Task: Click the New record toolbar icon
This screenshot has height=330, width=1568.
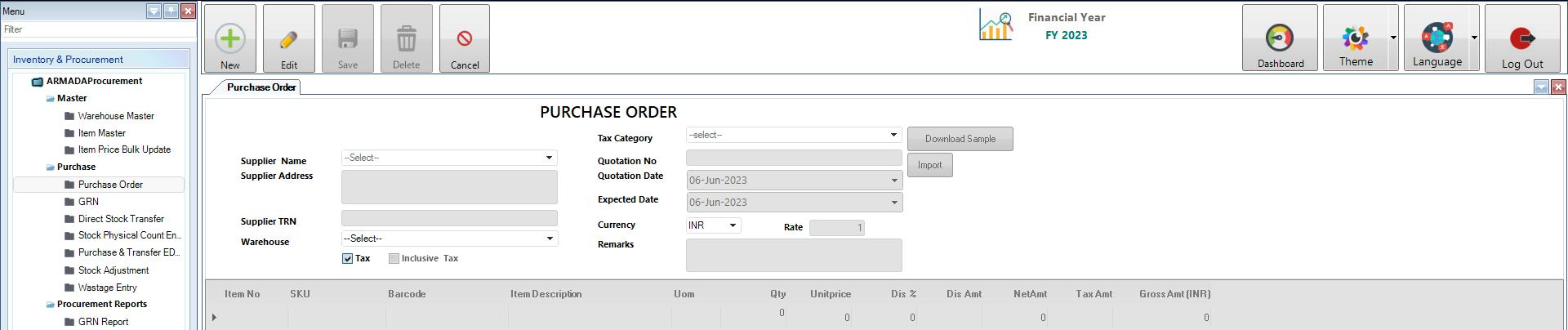Action: [229, 38]
